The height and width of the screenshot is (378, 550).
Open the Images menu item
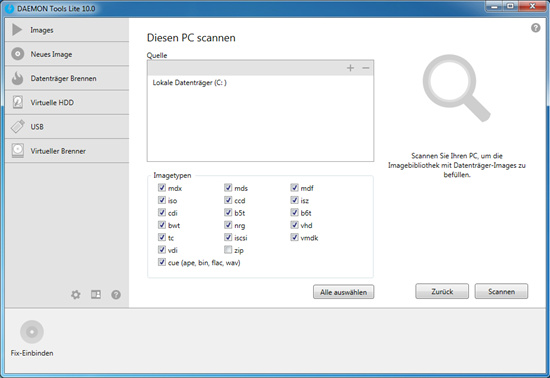pyautogui.click(x=67, y=30)
